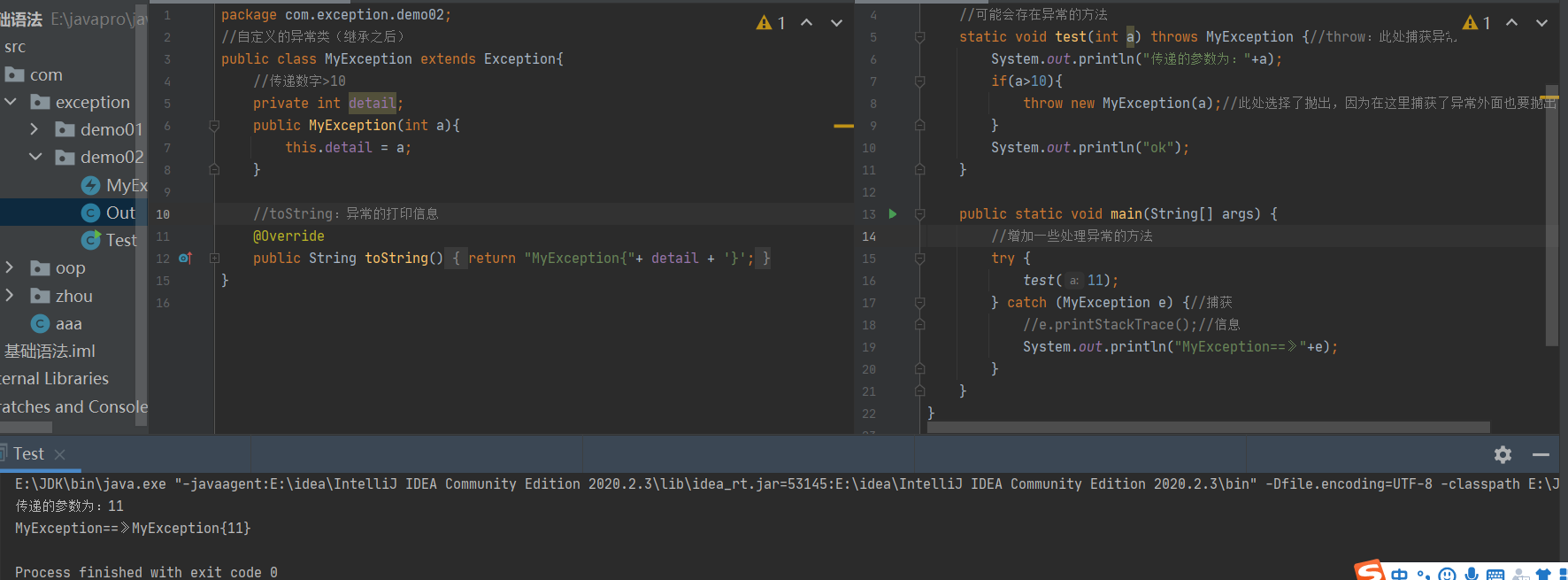Go to next highlighted error in right editor
The image size is (1568, 580).
(1541, 23)
